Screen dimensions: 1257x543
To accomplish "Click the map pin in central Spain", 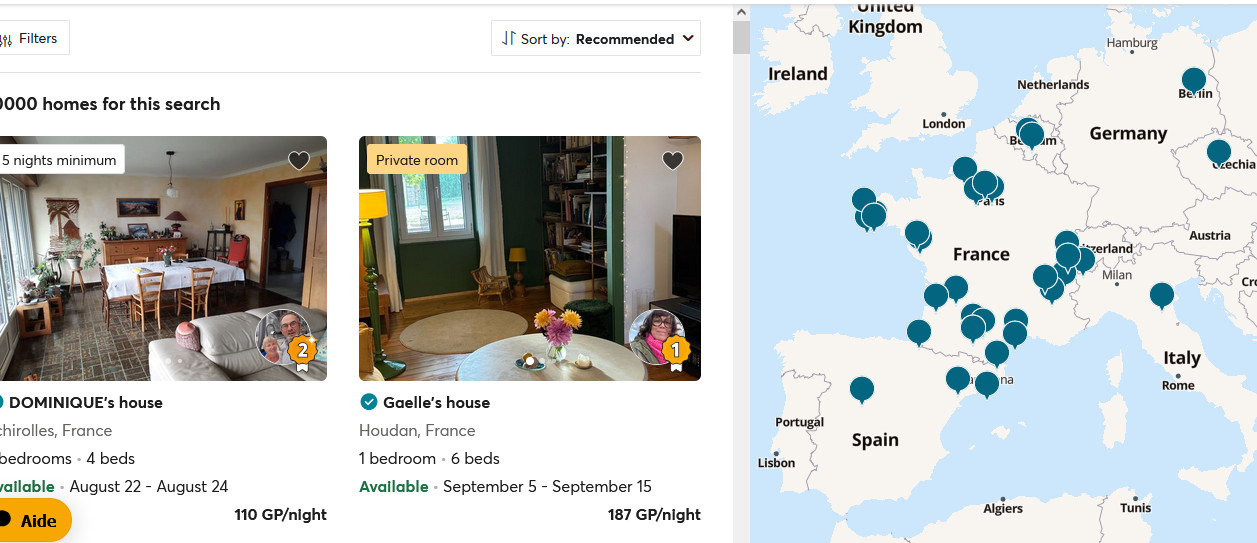I will point(861,388).
